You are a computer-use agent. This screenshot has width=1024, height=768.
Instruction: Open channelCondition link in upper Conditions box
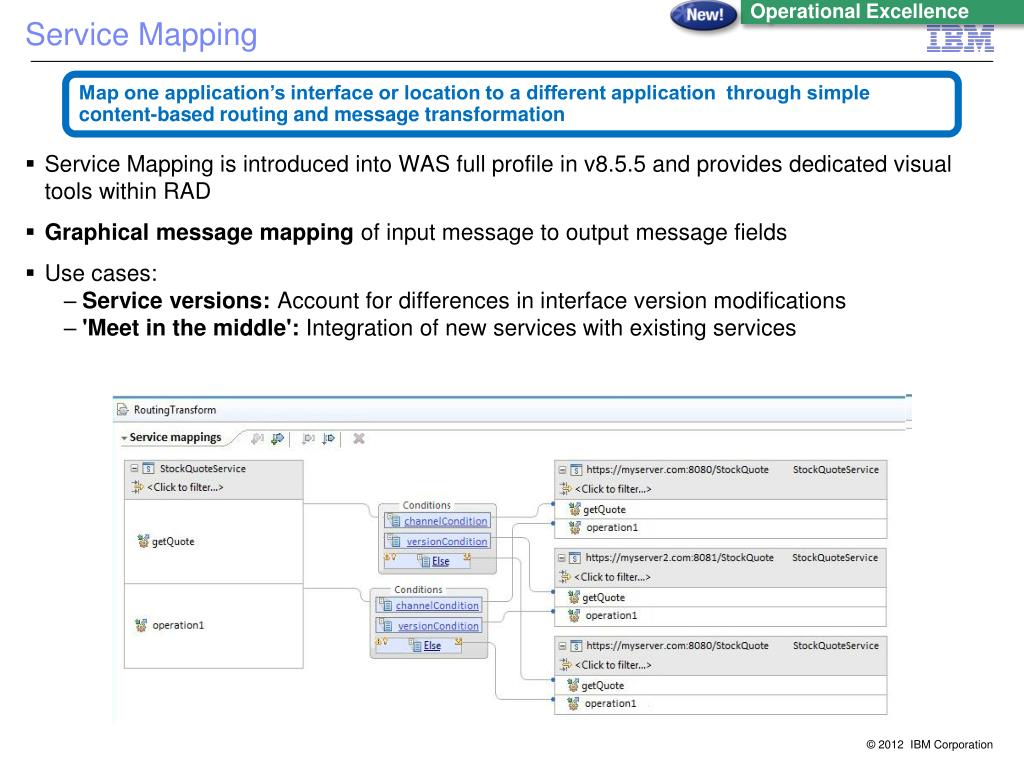(x=445, y=521)
